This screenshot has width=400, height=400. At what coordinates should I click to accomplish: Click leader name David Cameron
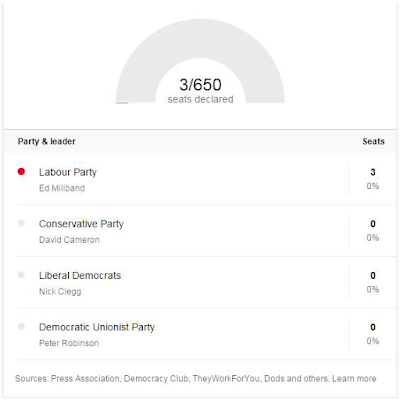click(x=69, y=240)
